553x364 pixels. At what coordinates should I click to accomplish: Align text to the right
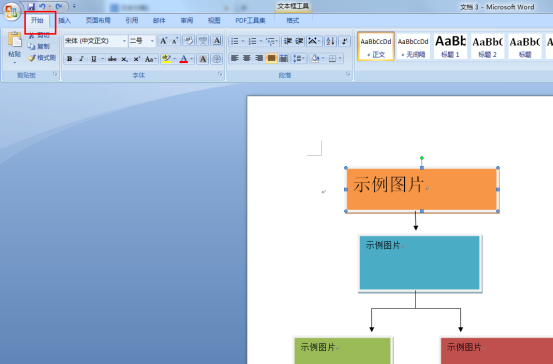(259, 58)
